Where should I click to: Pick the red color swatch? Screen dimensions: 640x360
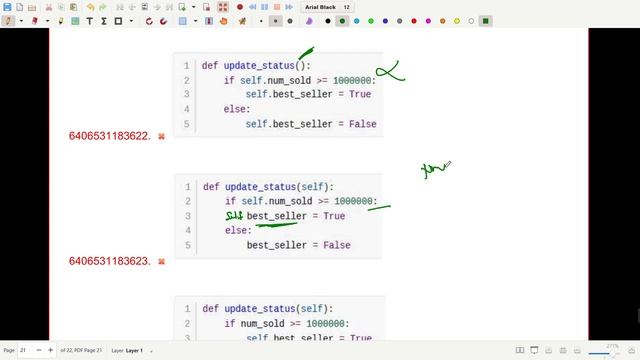point(414,21)
